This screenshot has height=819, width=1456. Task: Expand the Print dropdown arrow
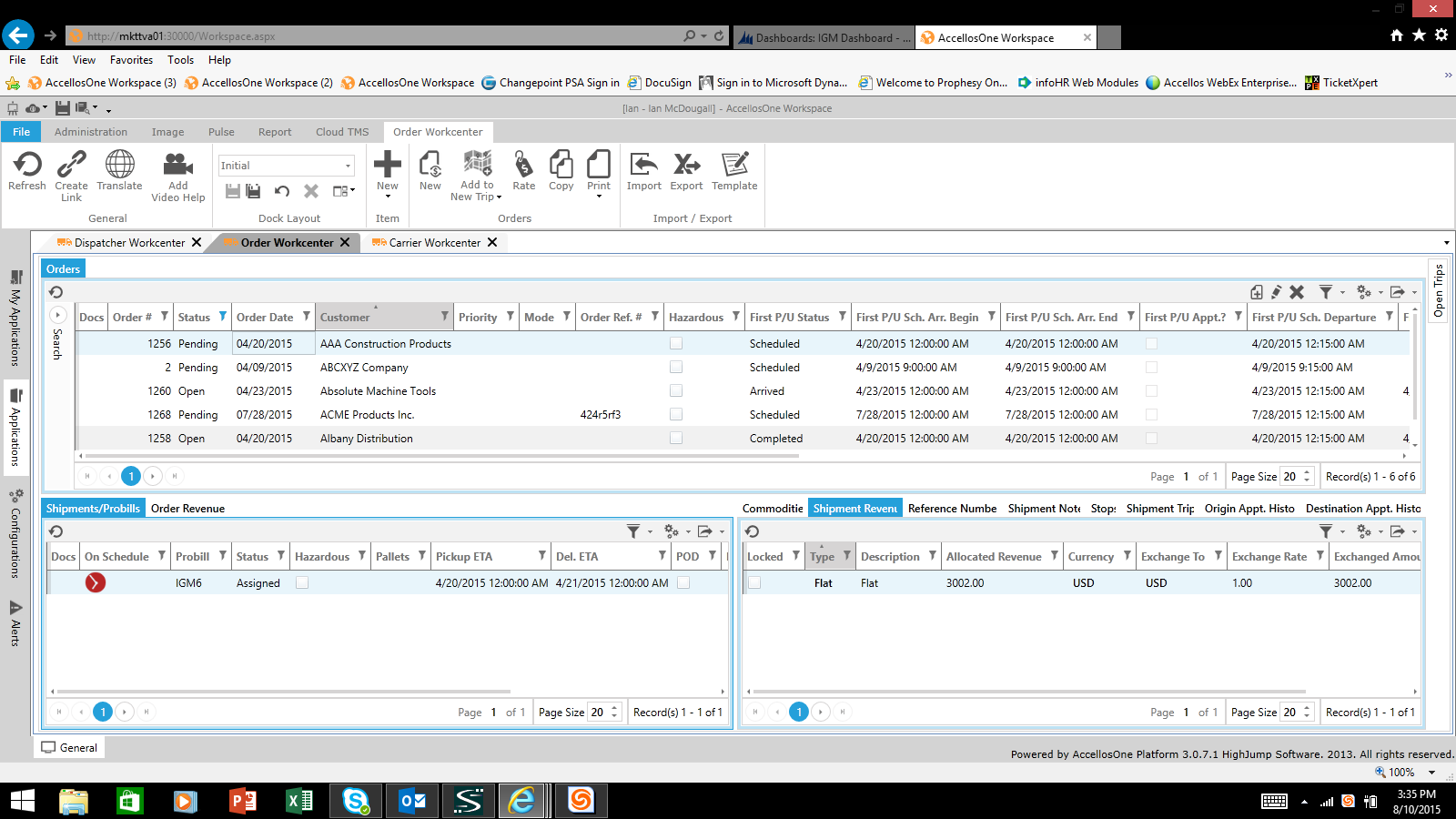(x=599, y=197)
